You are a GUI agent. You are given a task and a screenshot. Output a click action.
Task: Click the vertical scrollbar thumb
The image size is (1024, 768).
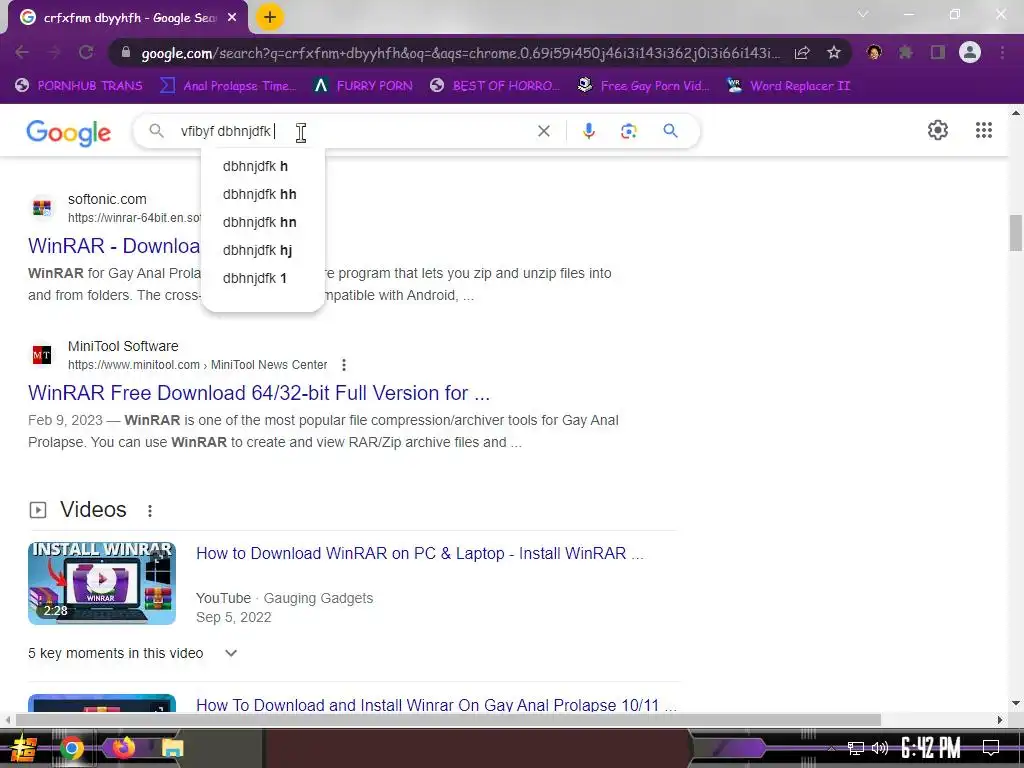1016,232
